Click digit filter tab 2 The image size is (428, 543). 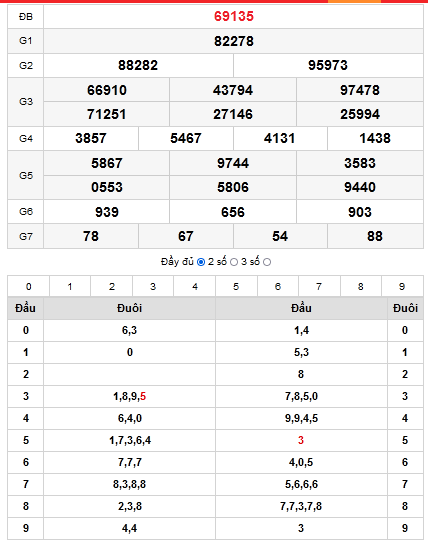point(112,286)
